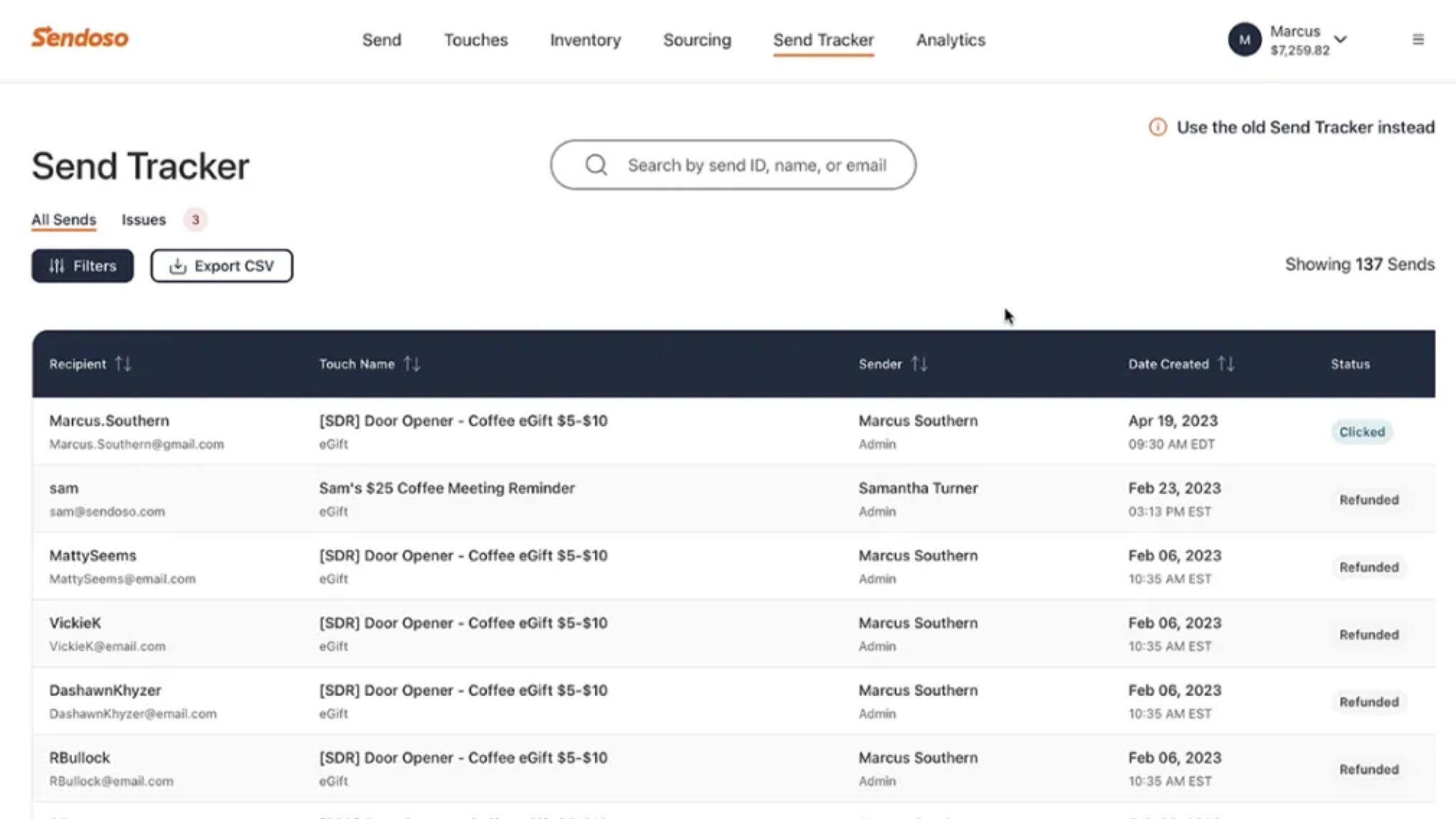The width and height of the screenshot is (1456, 819).
Task: Click the sam@sendoso.com email
Action: point(107,512)
